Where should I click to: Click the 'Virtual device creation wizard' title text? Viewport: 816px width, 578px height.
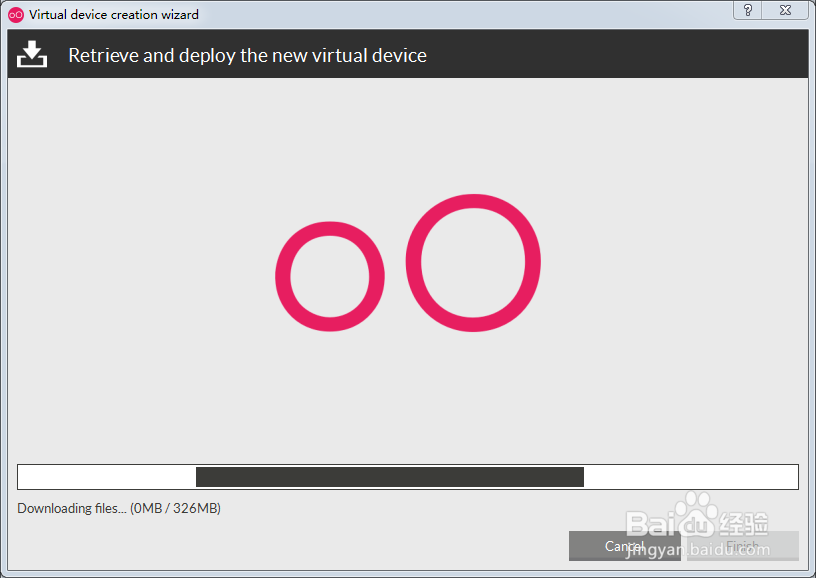[x=113, y=15]
